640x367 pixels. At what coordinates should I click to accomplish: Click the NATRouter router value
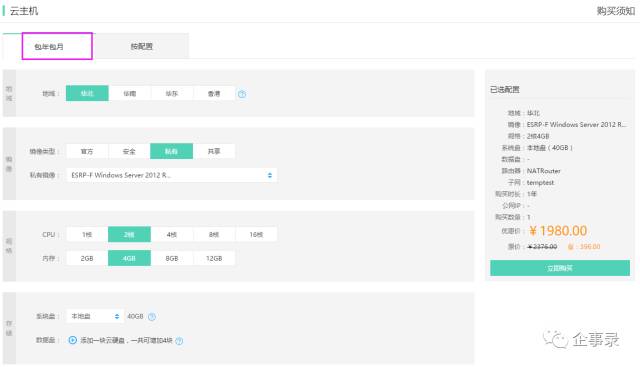[x=543, y=171]
